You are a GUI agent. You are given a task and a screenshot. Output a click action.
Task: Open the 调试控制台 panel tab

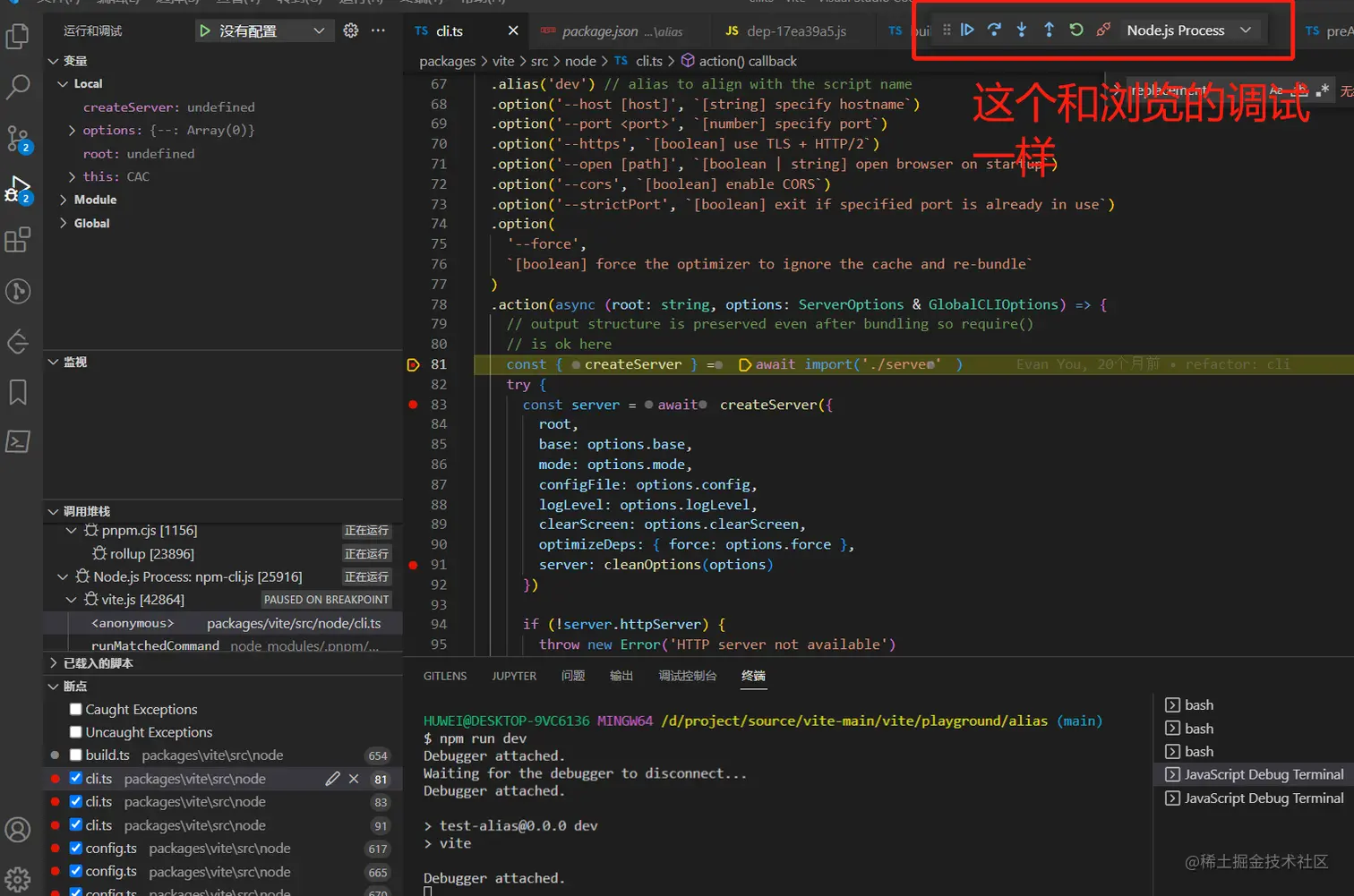pyautogui.click(x=688, y=676)
